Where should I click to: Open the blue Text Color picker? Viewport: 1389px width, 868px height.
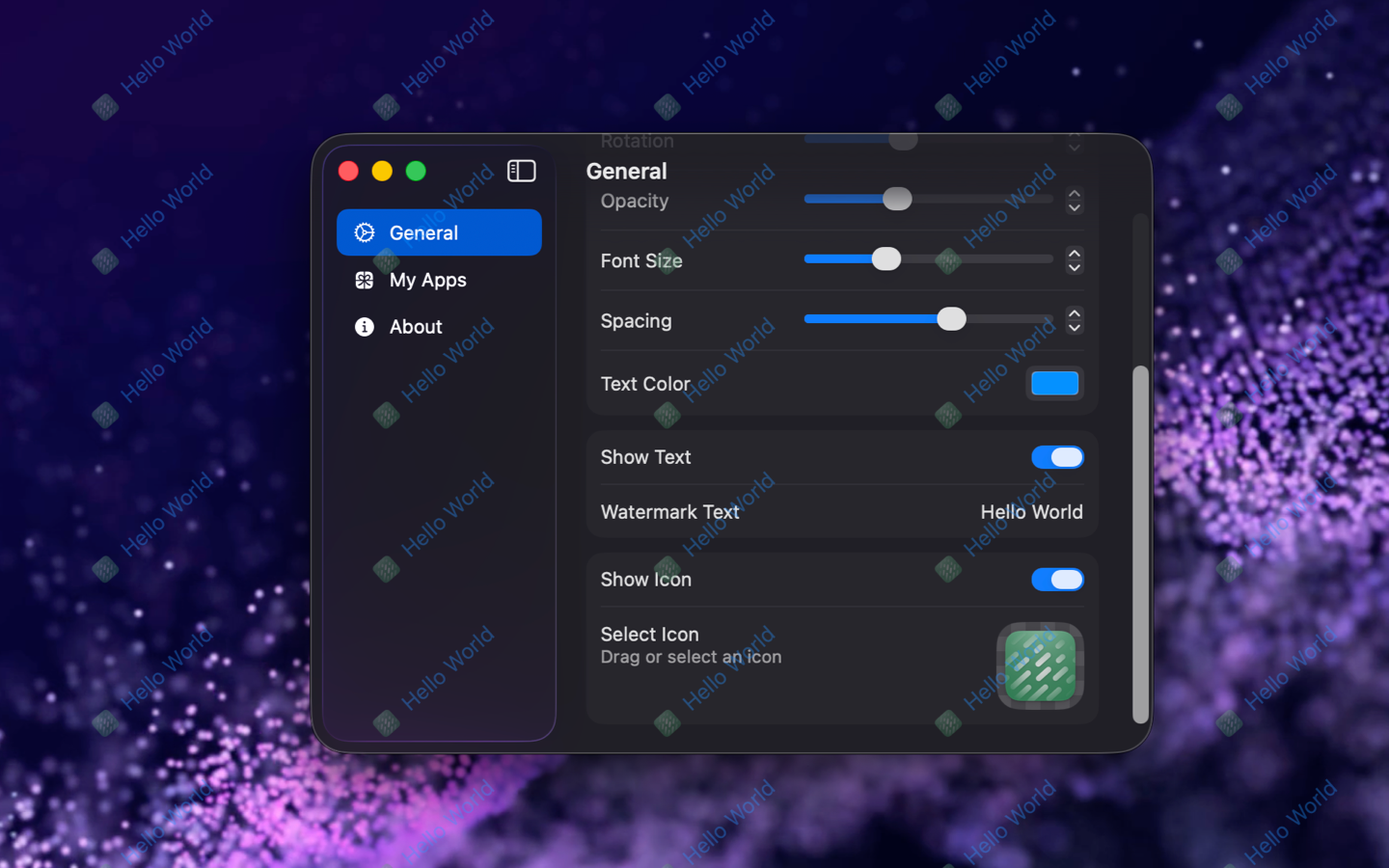point(1054,384)
